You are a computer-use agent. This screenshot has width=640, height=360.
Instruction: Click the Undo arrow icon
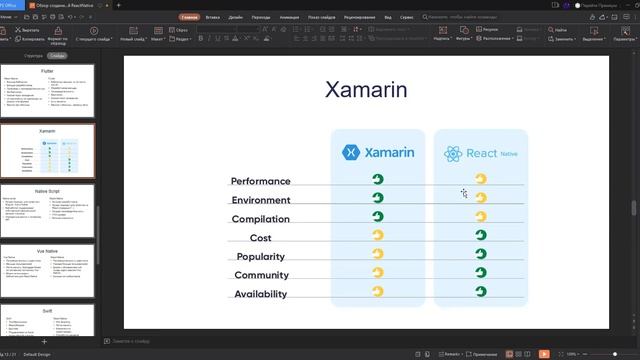70,17
